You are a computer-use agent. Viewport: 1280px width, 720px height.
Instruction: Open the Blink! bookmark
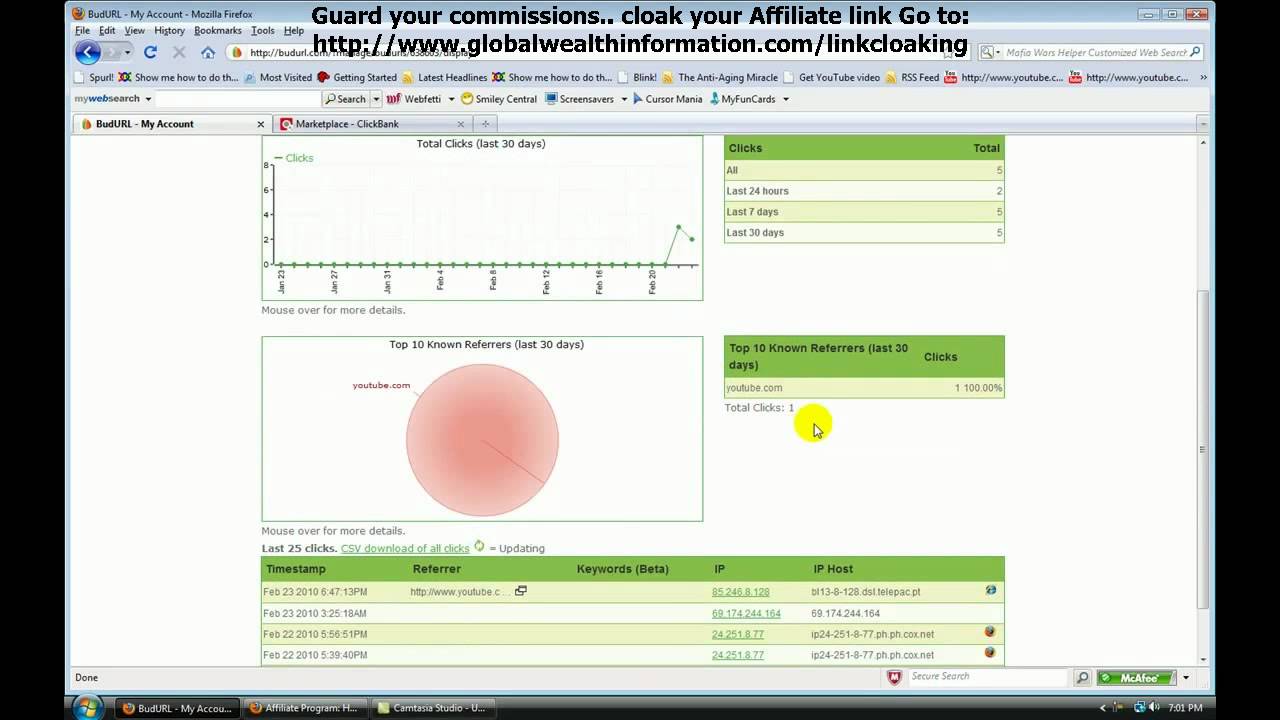point(637,77)
